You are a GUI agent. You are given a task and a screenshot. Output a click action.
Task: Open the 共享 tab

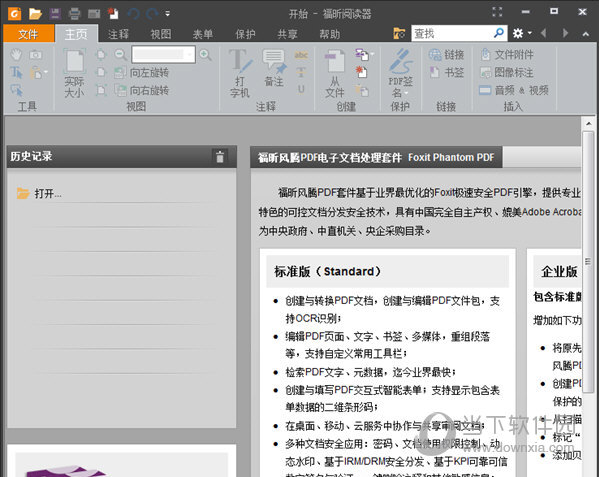click(287, 34)
